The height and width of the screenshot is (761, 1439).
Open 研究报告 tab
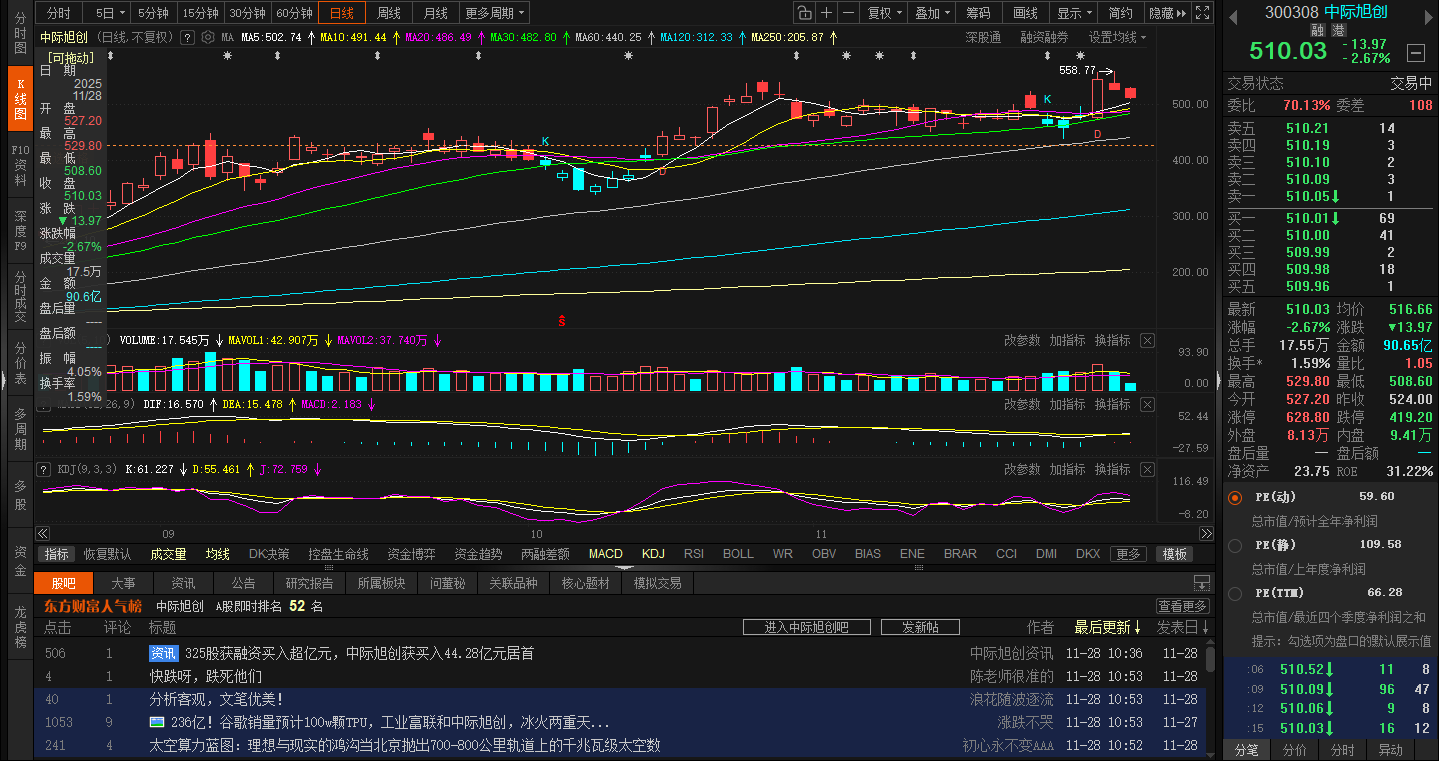click(x=309, y=583)
